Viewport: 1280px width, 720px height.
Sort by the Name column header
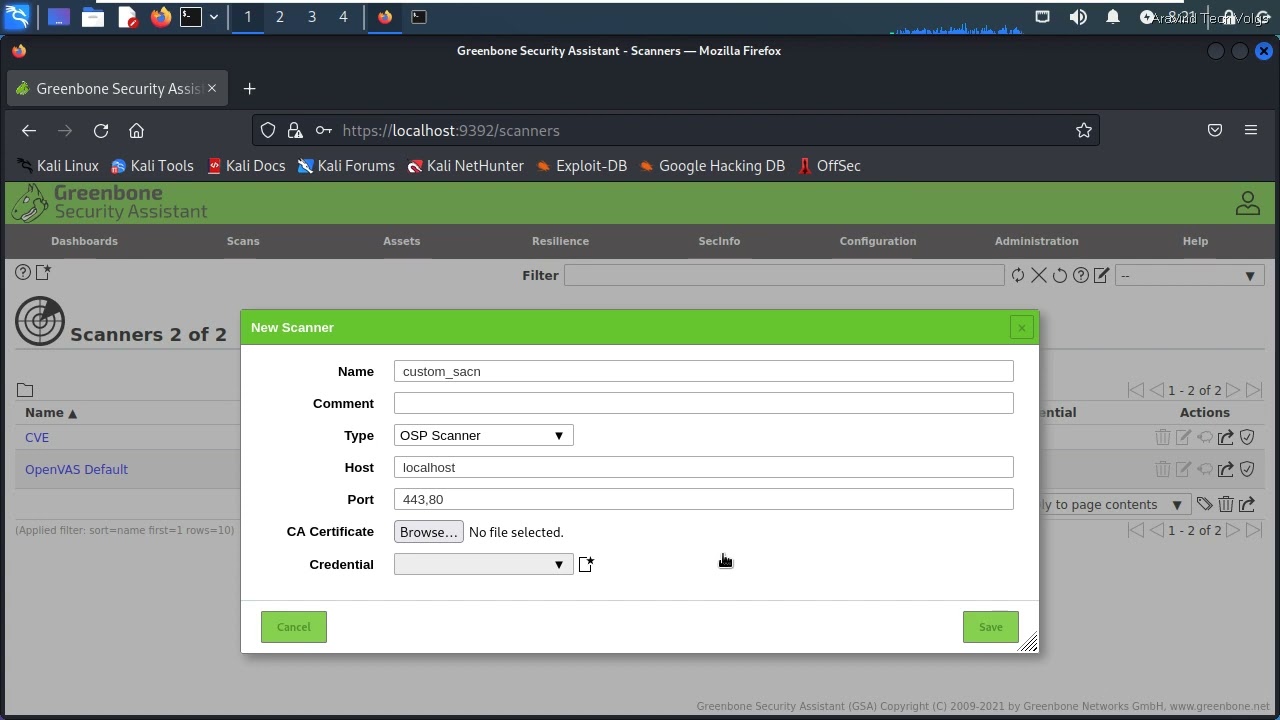pos(50,412)
